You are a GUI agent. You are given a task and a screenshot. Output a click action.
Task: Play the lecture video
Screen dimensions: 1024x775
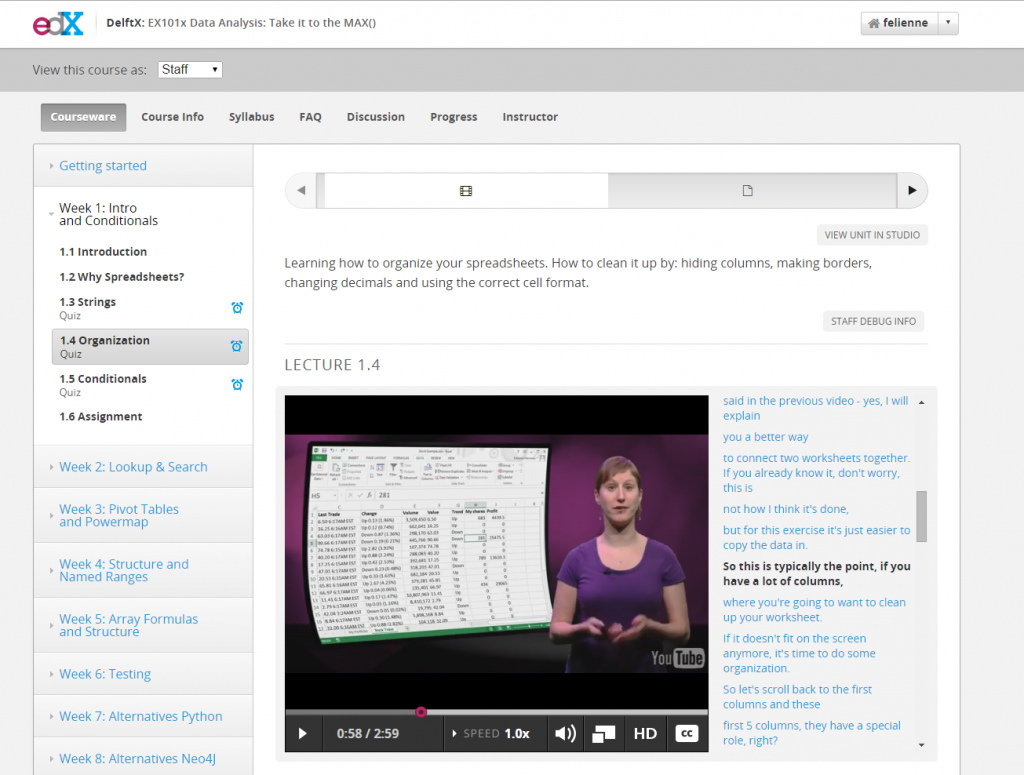pyautogui.click(x=303, y=734)
